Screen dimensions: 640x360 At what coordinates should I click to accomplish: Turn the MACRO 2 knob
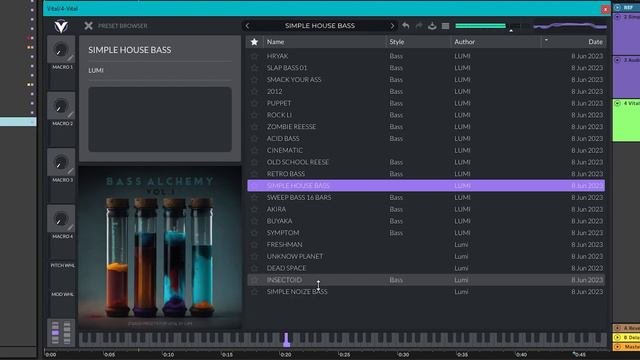[x=61, y=107]
